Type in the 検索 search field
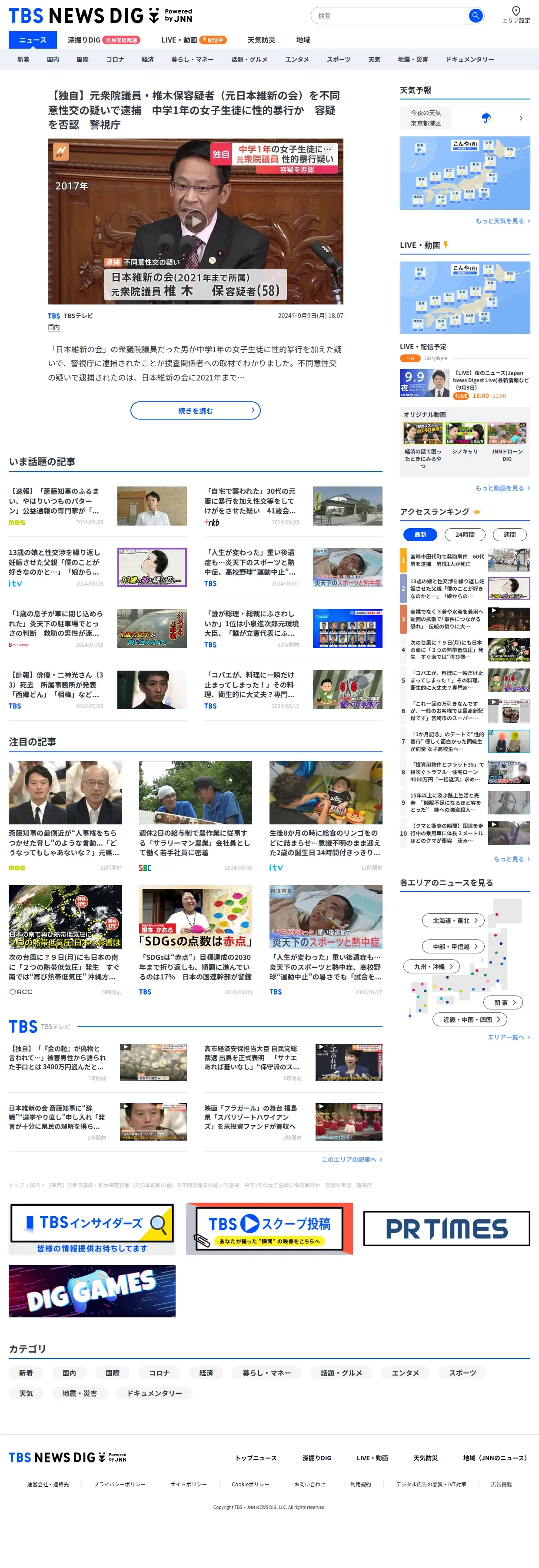 point(390,16)
